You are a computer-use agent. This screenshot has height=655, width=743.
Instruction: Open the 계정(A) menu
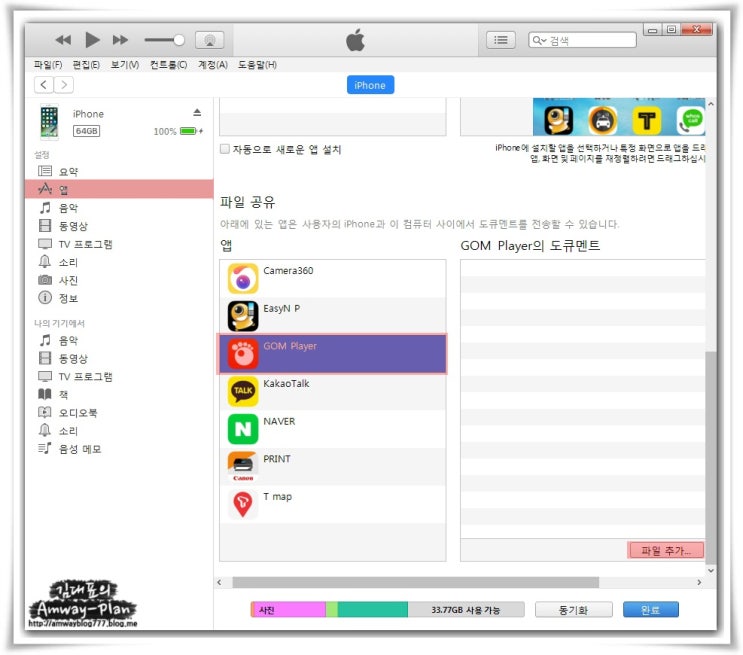[x=212, y=65]
